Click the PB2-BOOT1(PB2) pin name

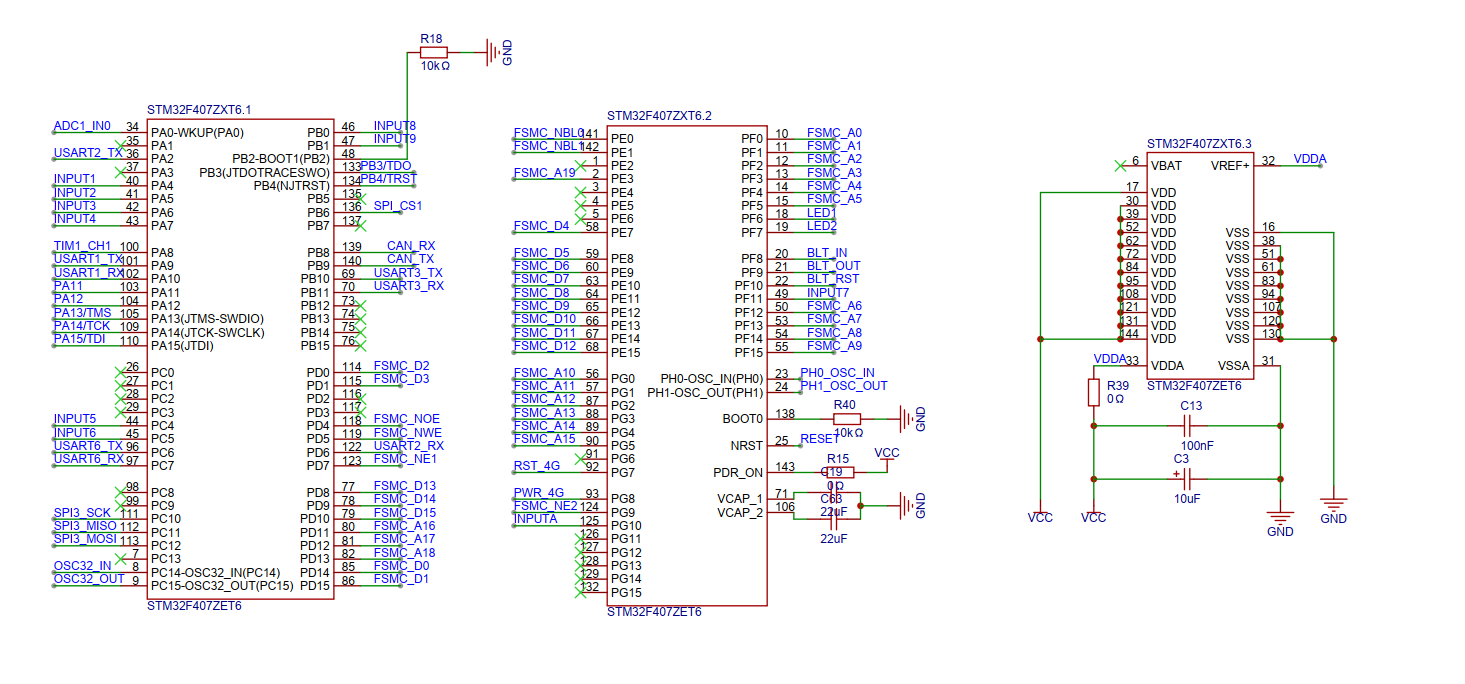click(281, 159)
